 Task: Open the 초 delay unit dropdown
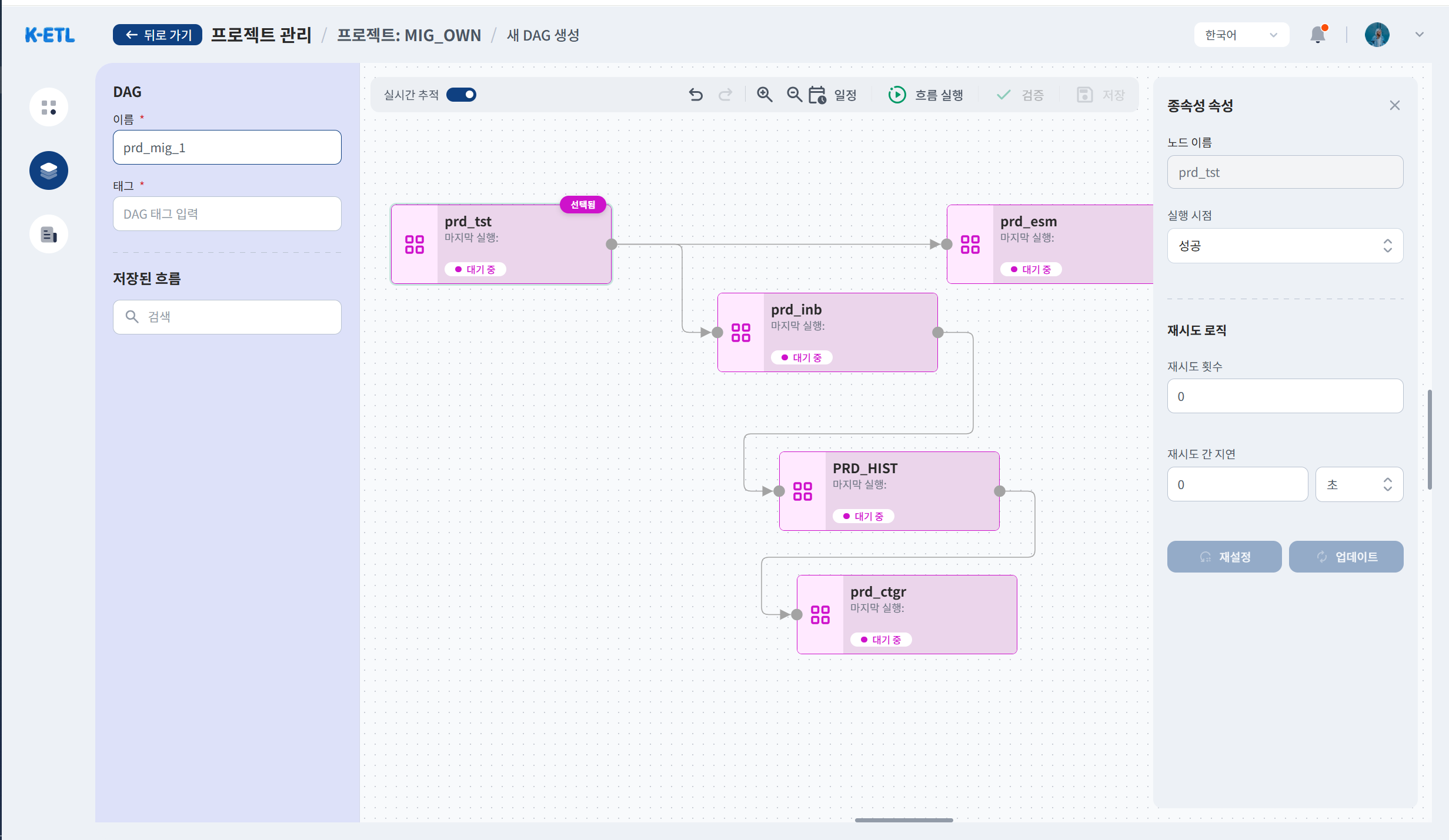(1359, 484)
